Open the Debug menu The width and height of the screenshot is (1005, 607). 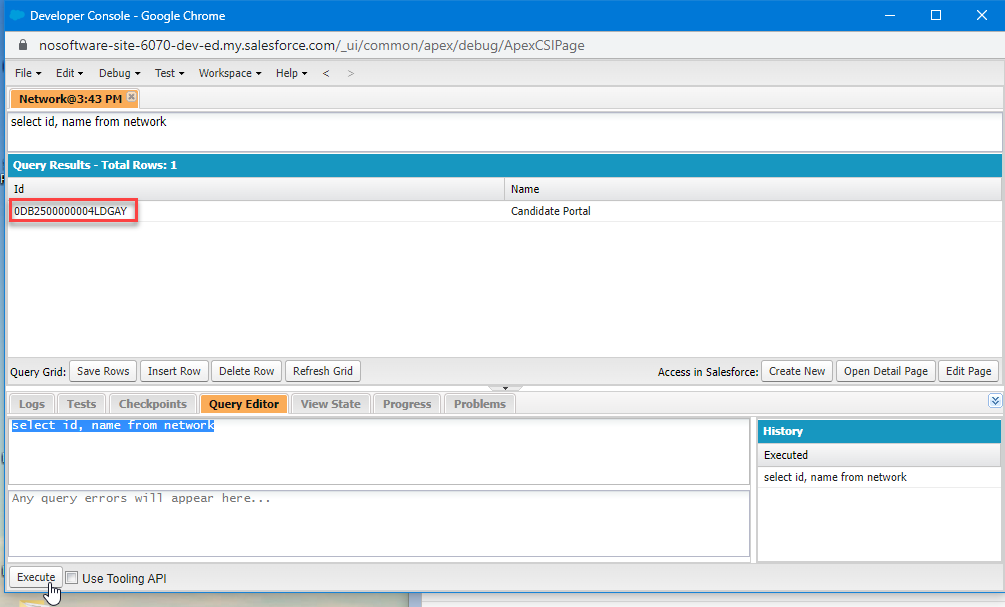pos(119,73)
